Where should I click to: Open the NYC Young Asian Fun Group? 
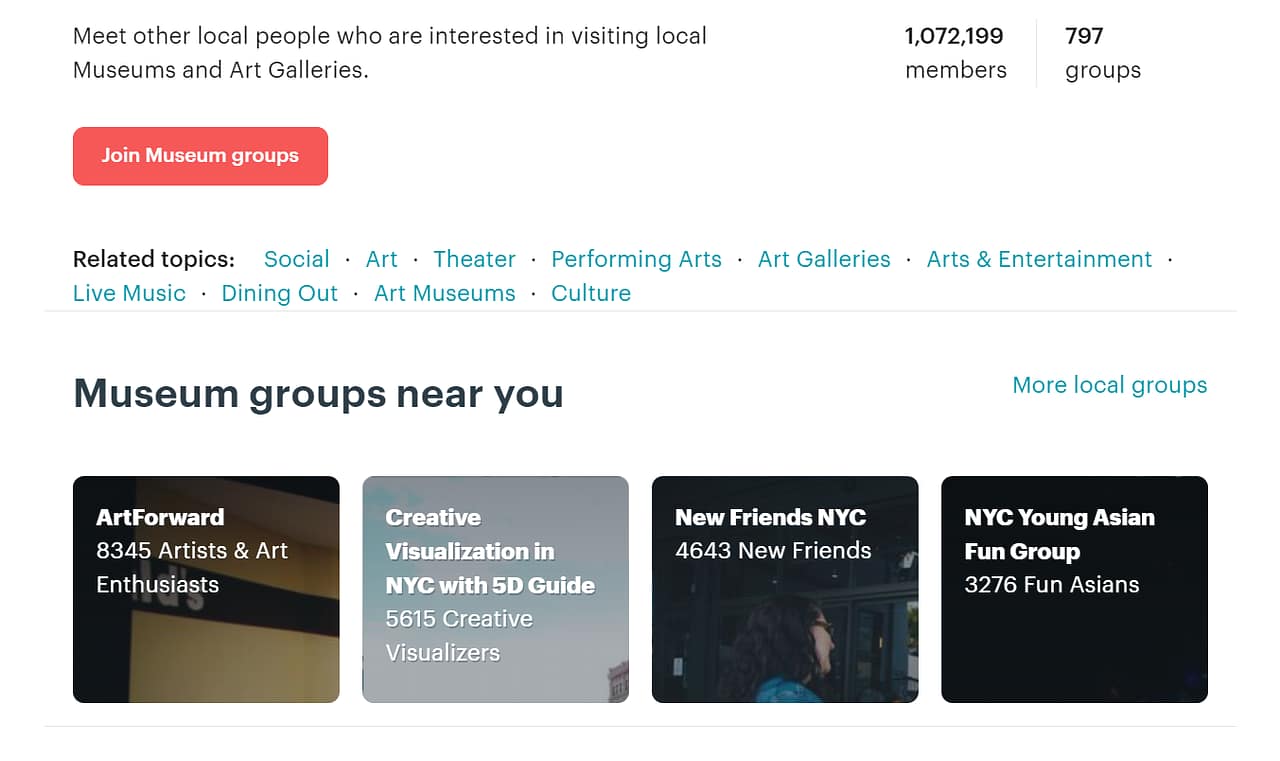(x=1074, y=589)
